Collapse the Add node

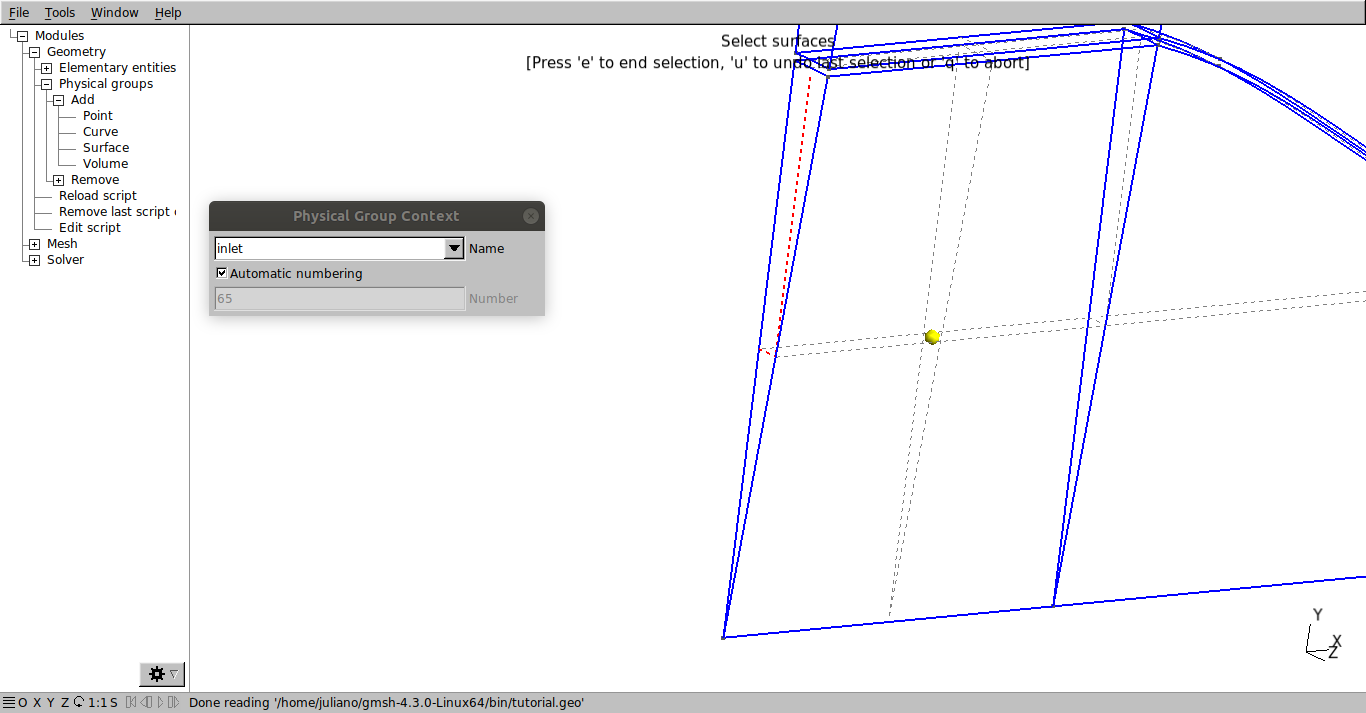(x=58, y=100)
